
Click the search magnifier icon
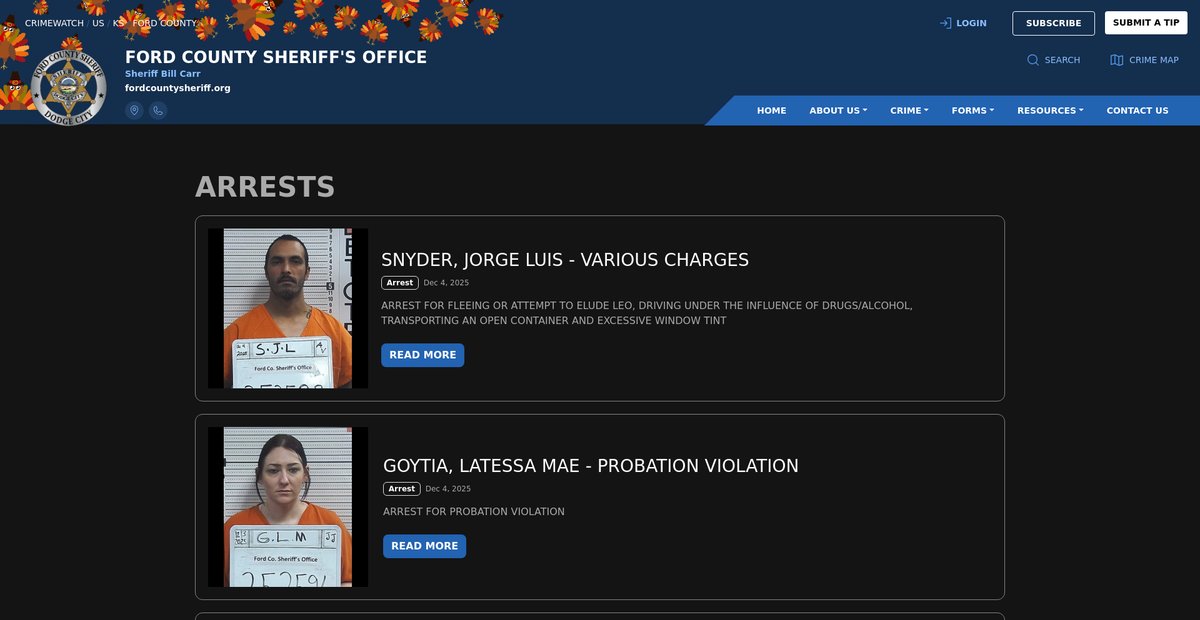(x=1033, y=60)
